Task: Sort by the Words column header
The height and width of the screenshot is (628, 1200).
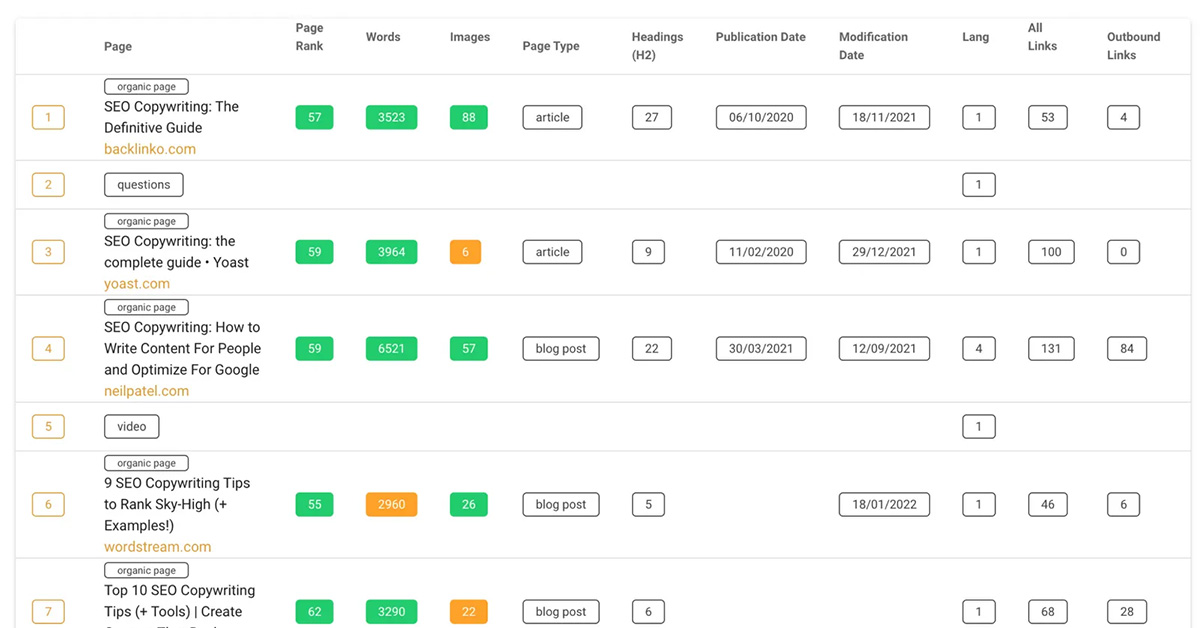Action: 383,37
